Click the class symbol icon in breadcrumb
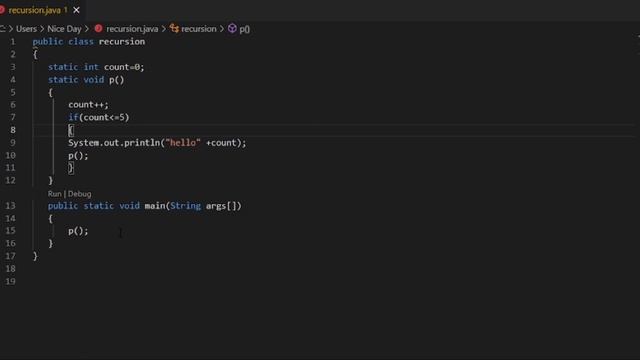 point(174,28)
